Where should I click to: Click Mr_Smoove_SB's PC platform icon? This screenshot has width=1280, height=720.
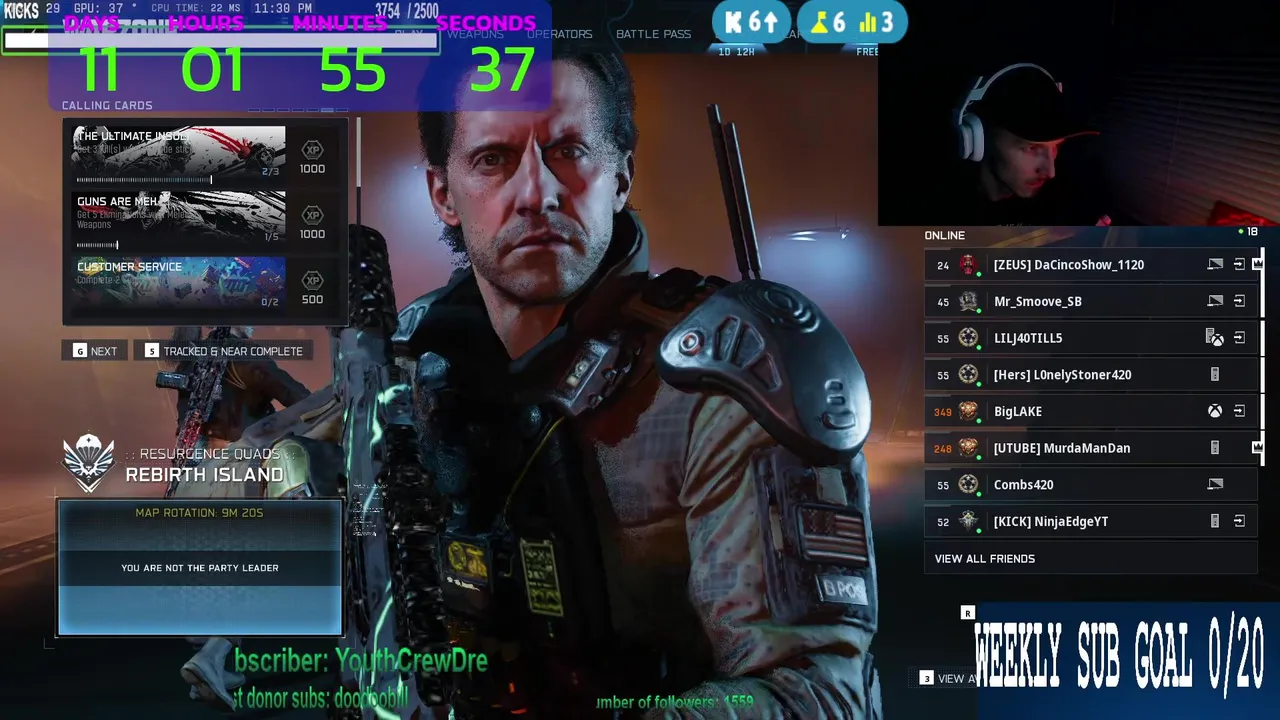point(1215,301)
